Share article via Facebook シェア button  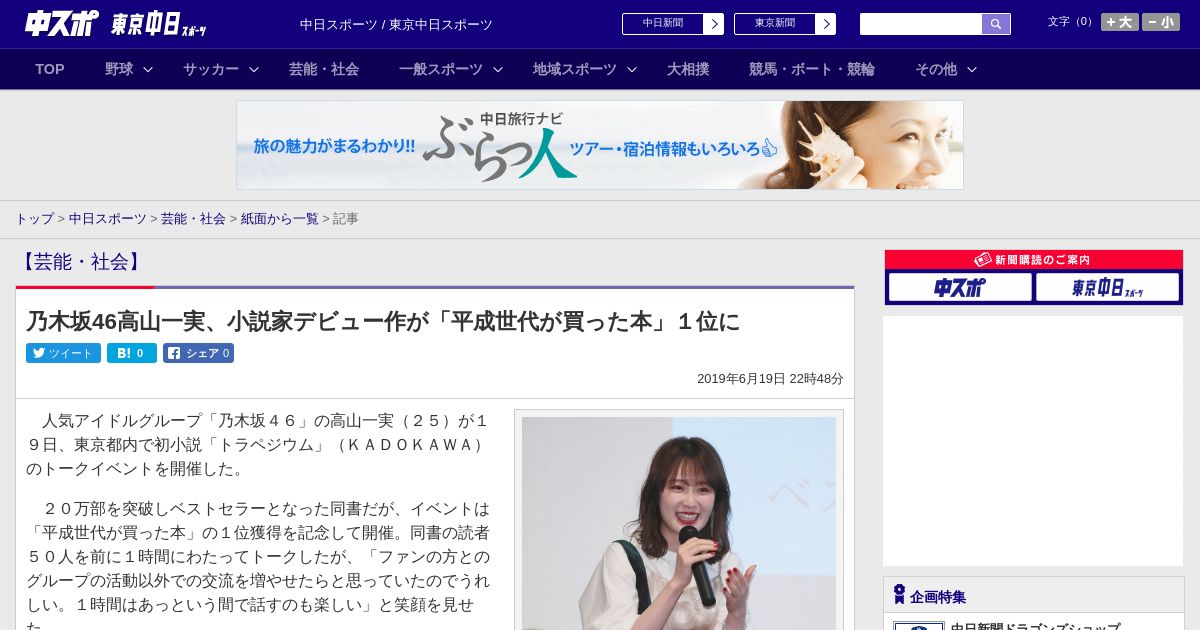(198, 353)
